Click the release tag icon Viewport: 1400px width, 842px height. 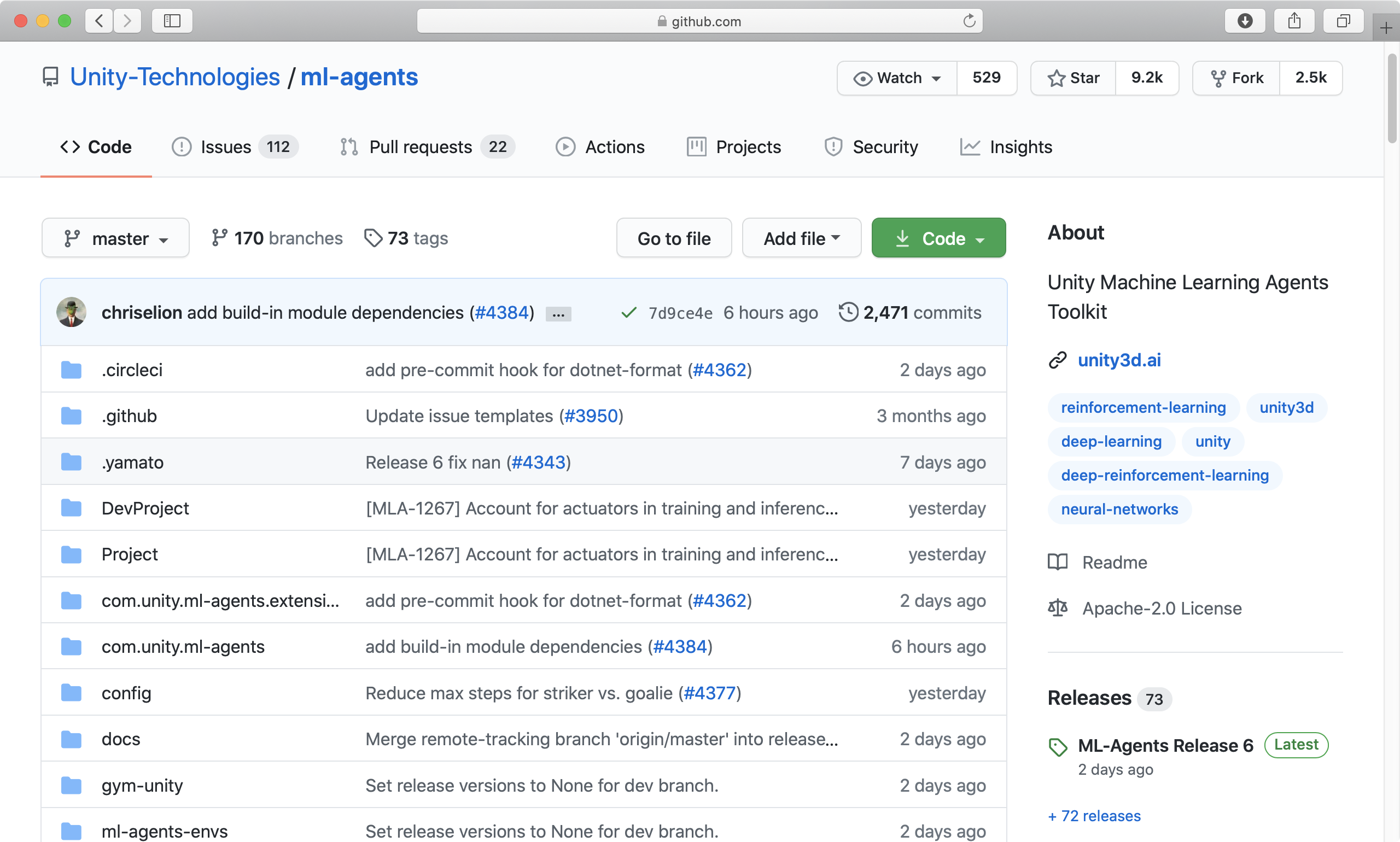tap(1058, 747)
